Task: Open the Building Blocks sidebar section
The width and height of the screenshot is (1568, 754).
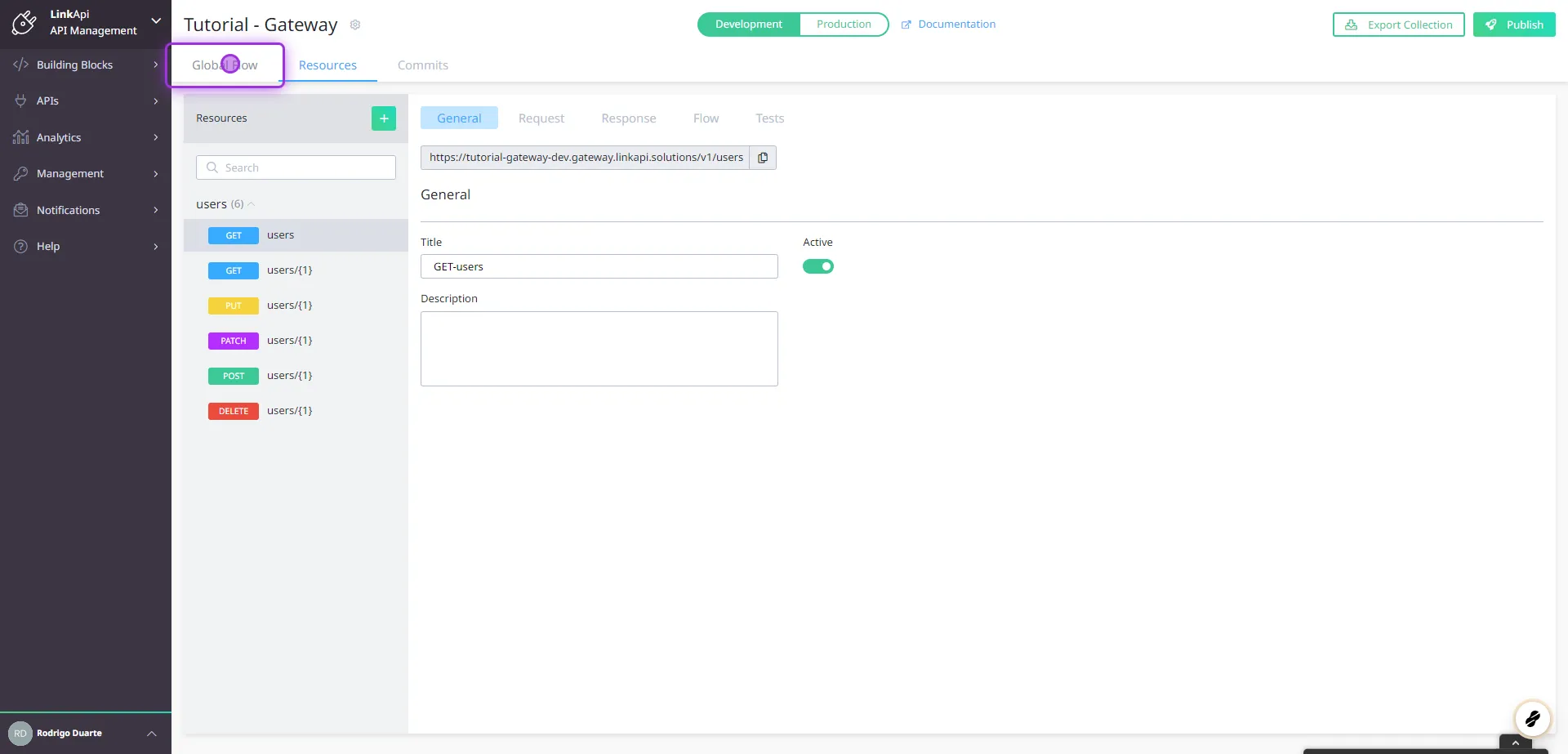Action: 74,65
